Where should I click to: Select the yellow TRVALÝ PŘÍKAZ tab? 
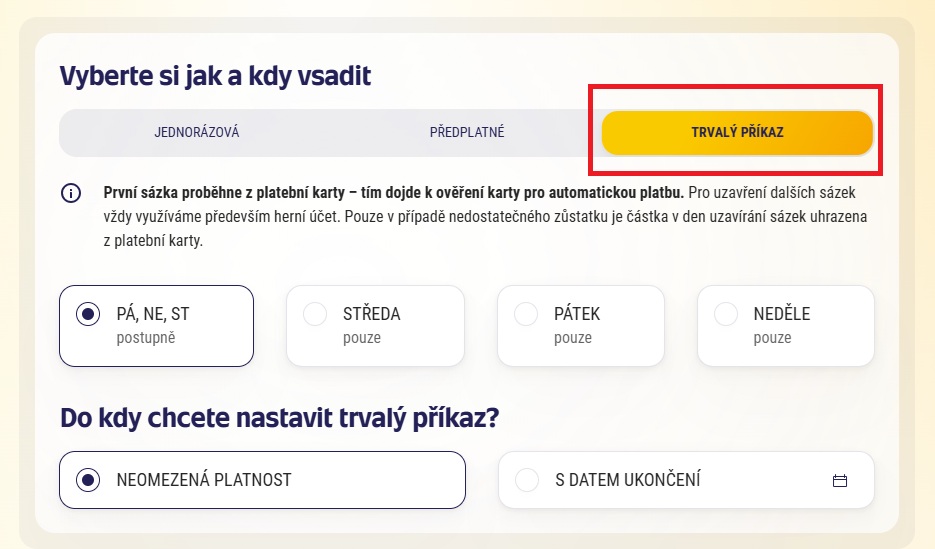pos(737,132)
